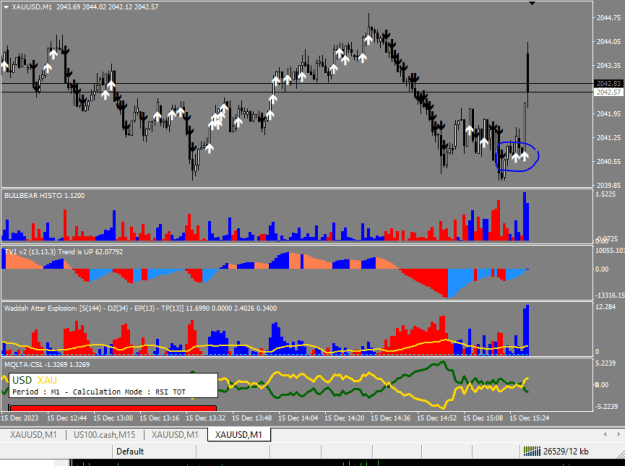Select the BULLBEAR HISTO 1.1200 label
The image size is (625, 466).
pos(45,195)
